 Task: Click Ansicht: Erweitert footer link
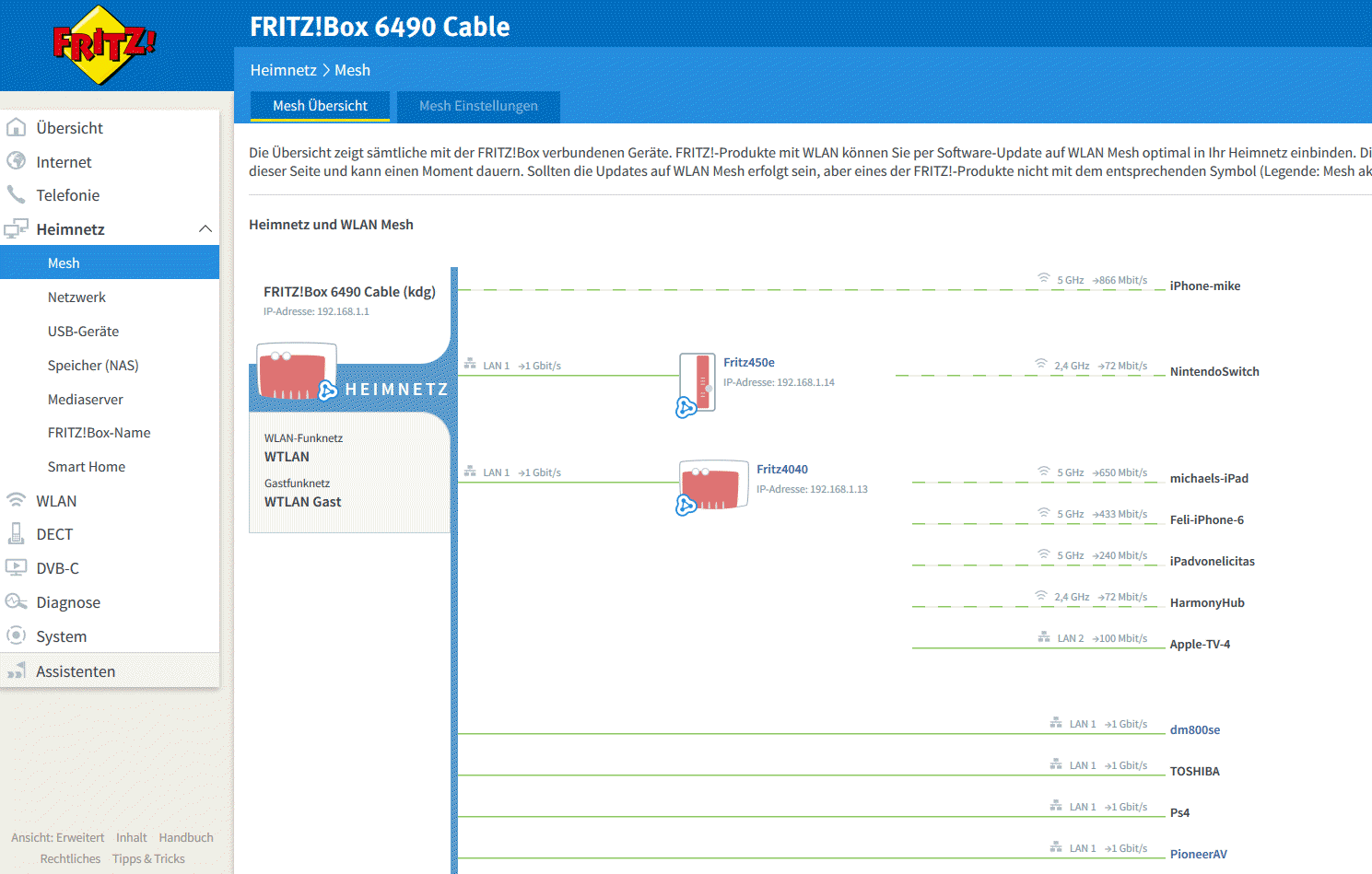click(x=57, y=837)
